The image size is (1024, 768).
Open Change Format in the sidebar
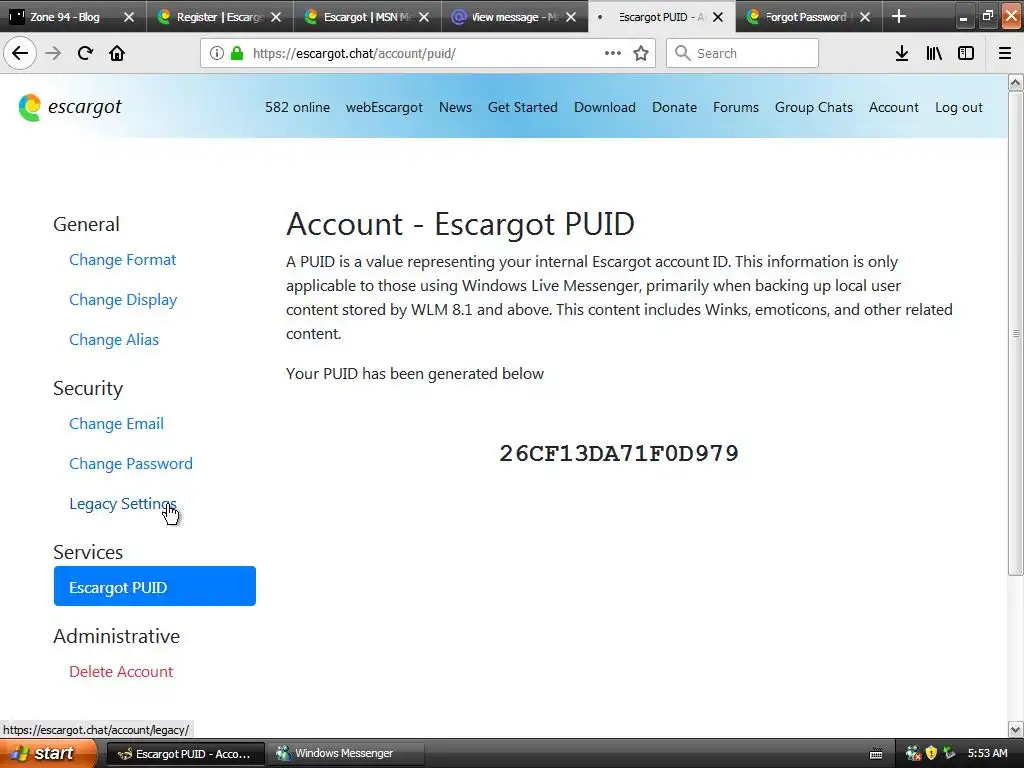pos(123,260)
